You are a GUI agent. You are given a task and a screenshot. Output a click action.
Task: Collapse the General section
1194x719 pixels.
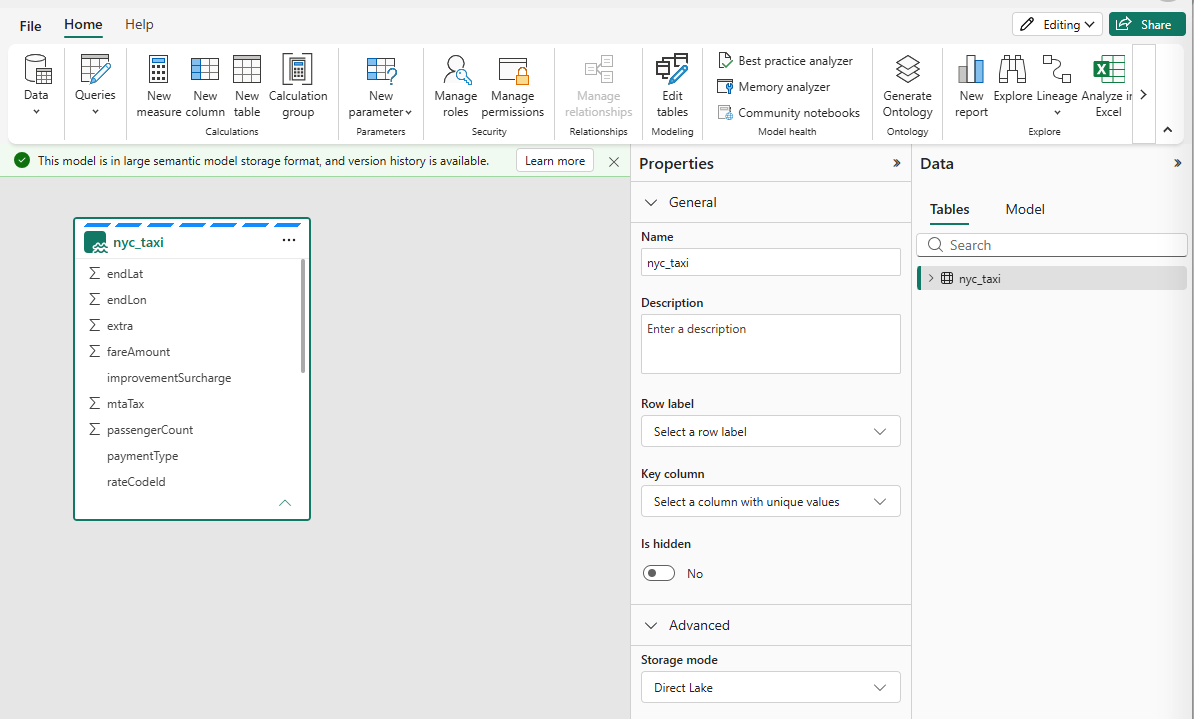[x=651, y=203]
